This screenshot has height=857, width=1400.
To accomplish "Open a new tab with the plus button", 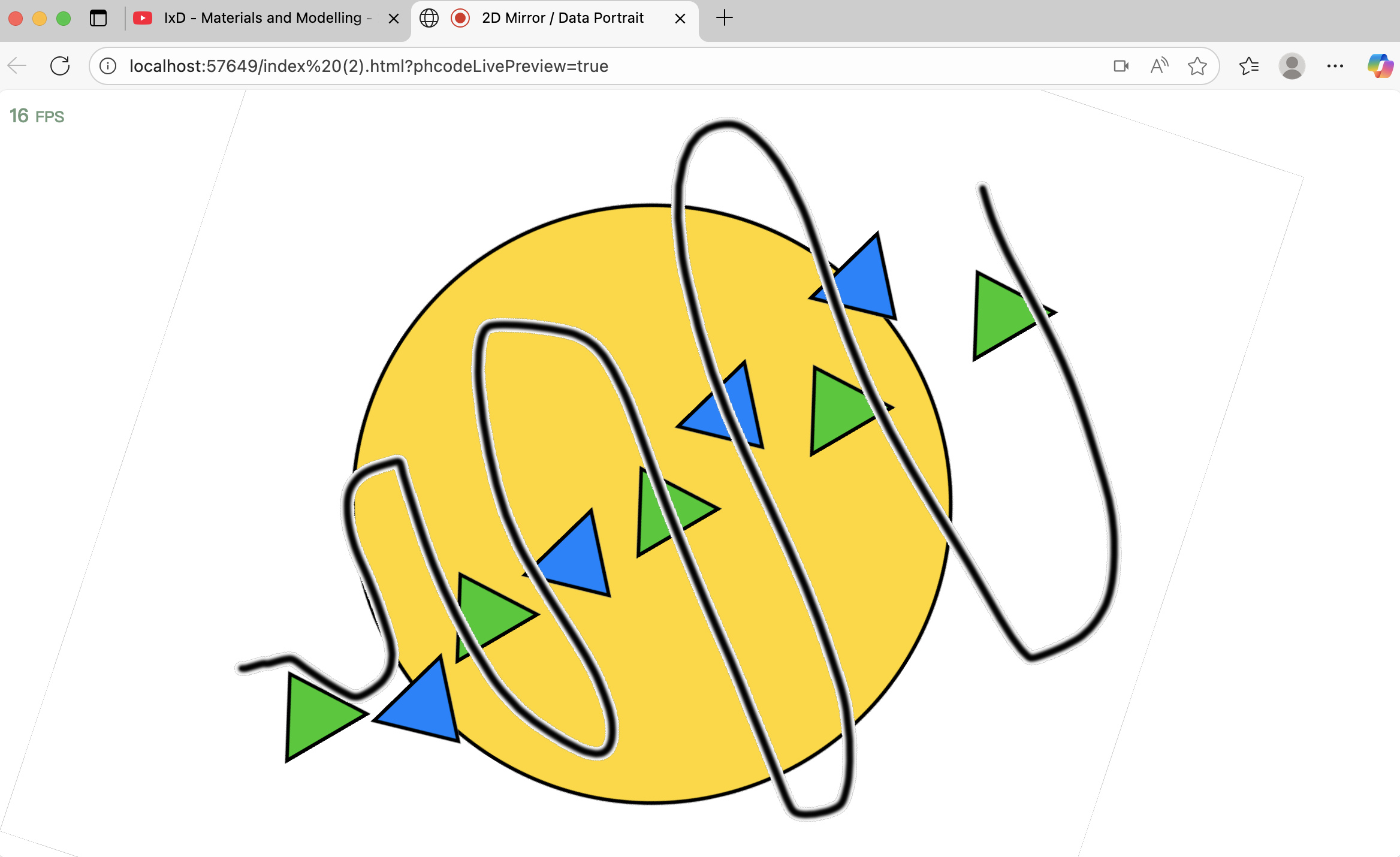I will point(725,18).
